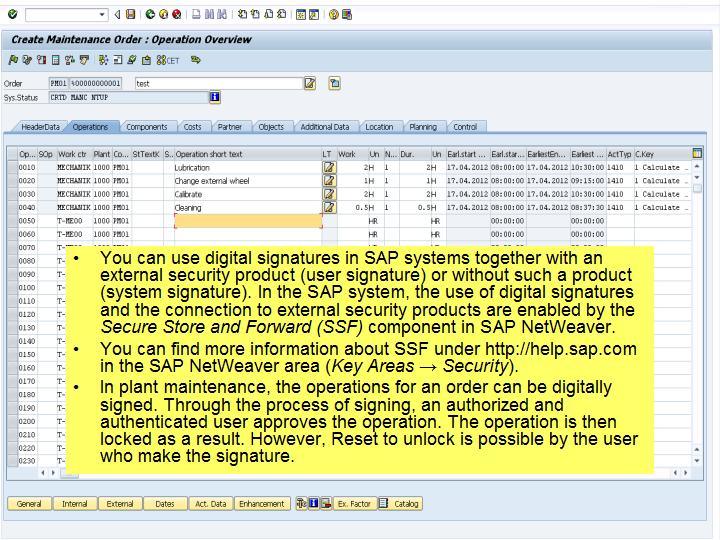Screen dimensions: 720x540
Task: Click the yellow Help question mark icon
Action: point(334,14)
